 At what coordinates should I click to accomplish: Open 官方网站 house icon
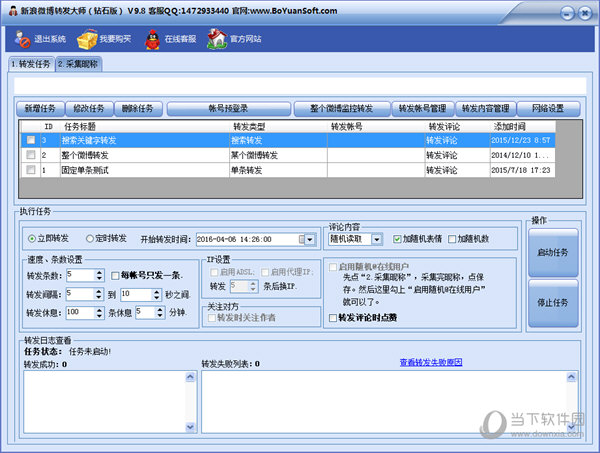(x=217, y=39)
